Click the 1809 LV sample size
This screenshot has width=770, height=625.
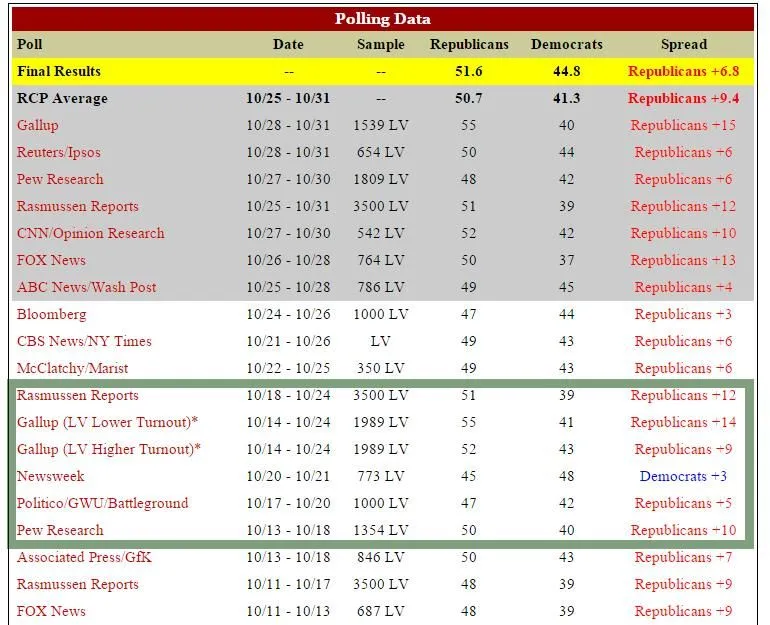tap(381, 179)
